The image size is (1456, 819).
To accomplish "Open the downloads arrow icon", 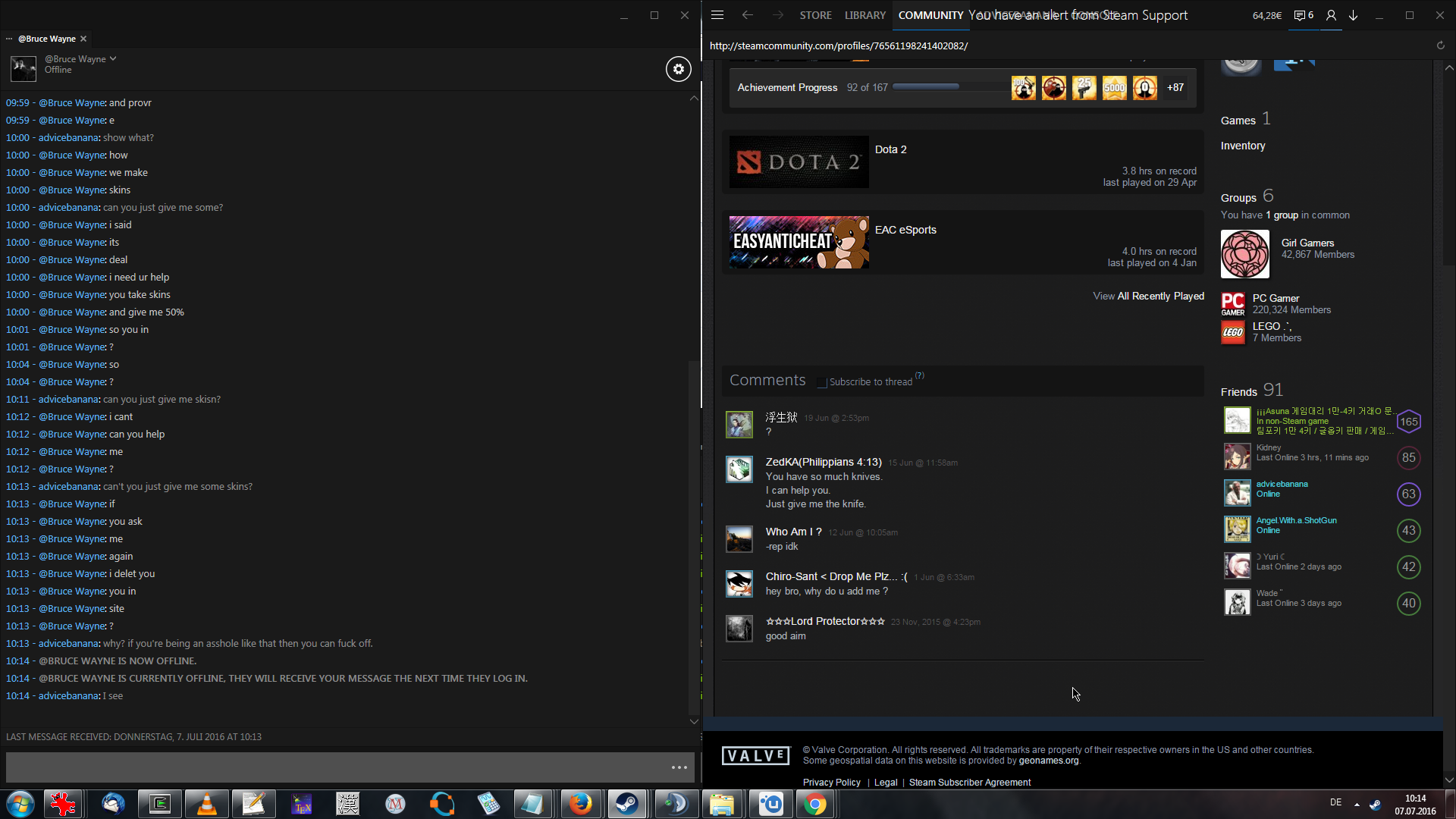I will (x=1353, y=15).
